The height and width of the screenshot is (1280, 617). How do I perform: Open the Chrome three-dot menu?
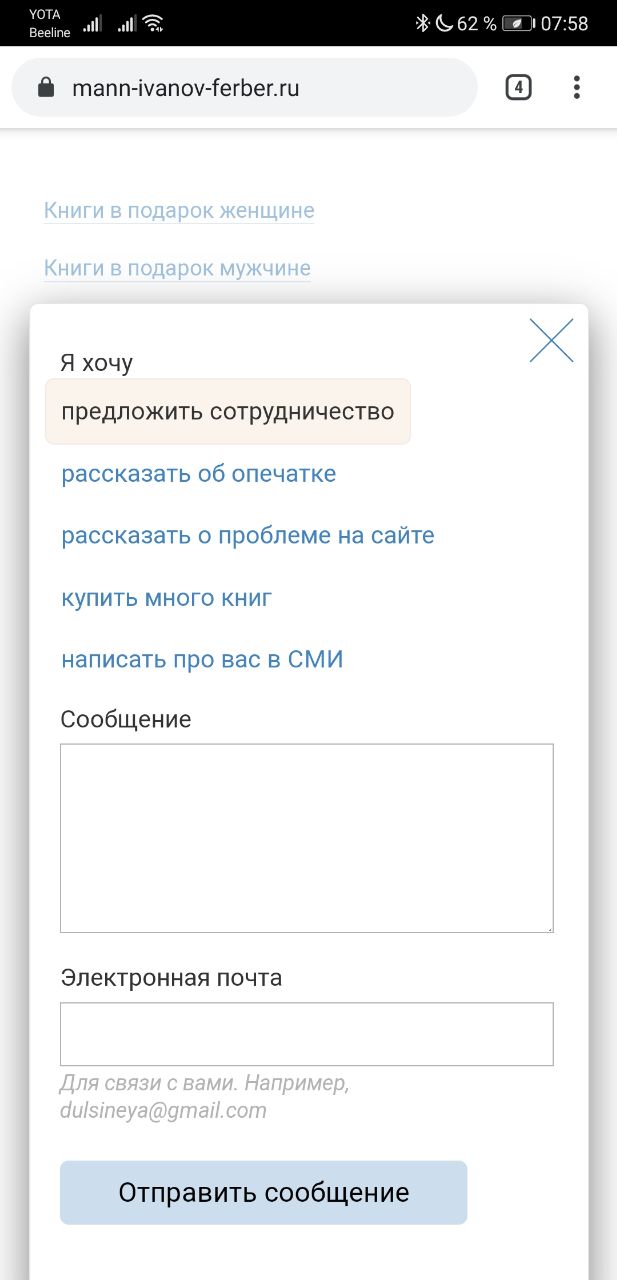click(x=576, y=88)
